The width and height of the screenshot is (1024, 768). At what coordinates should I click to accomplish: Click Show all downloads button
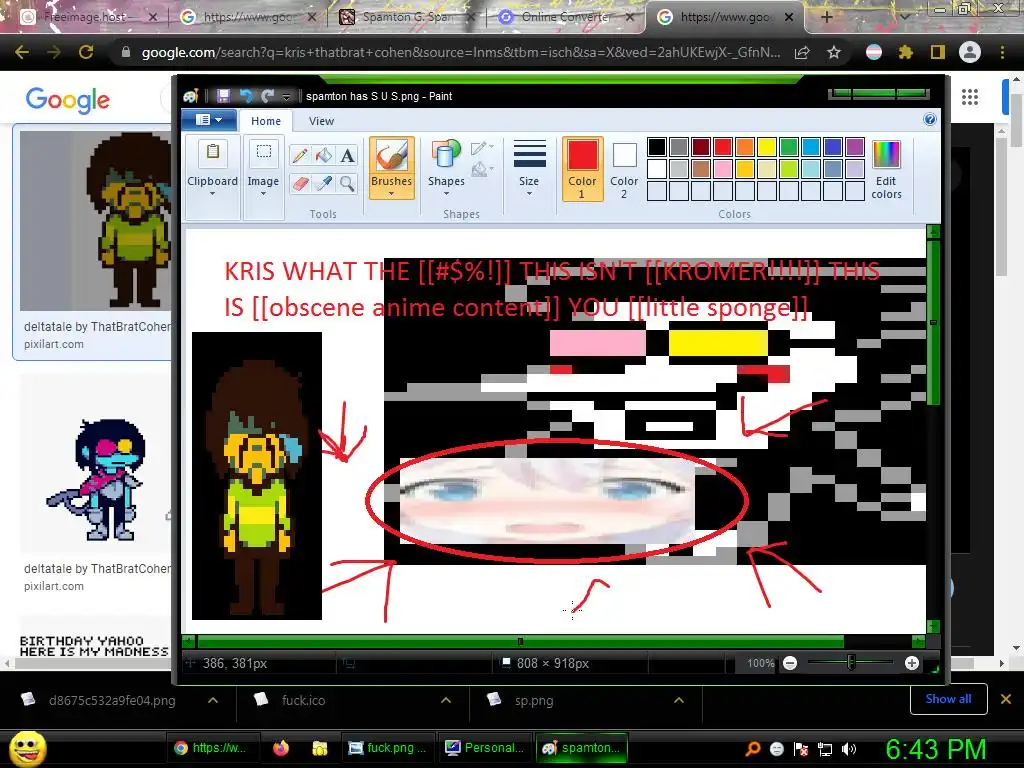(x=948, y=699)
